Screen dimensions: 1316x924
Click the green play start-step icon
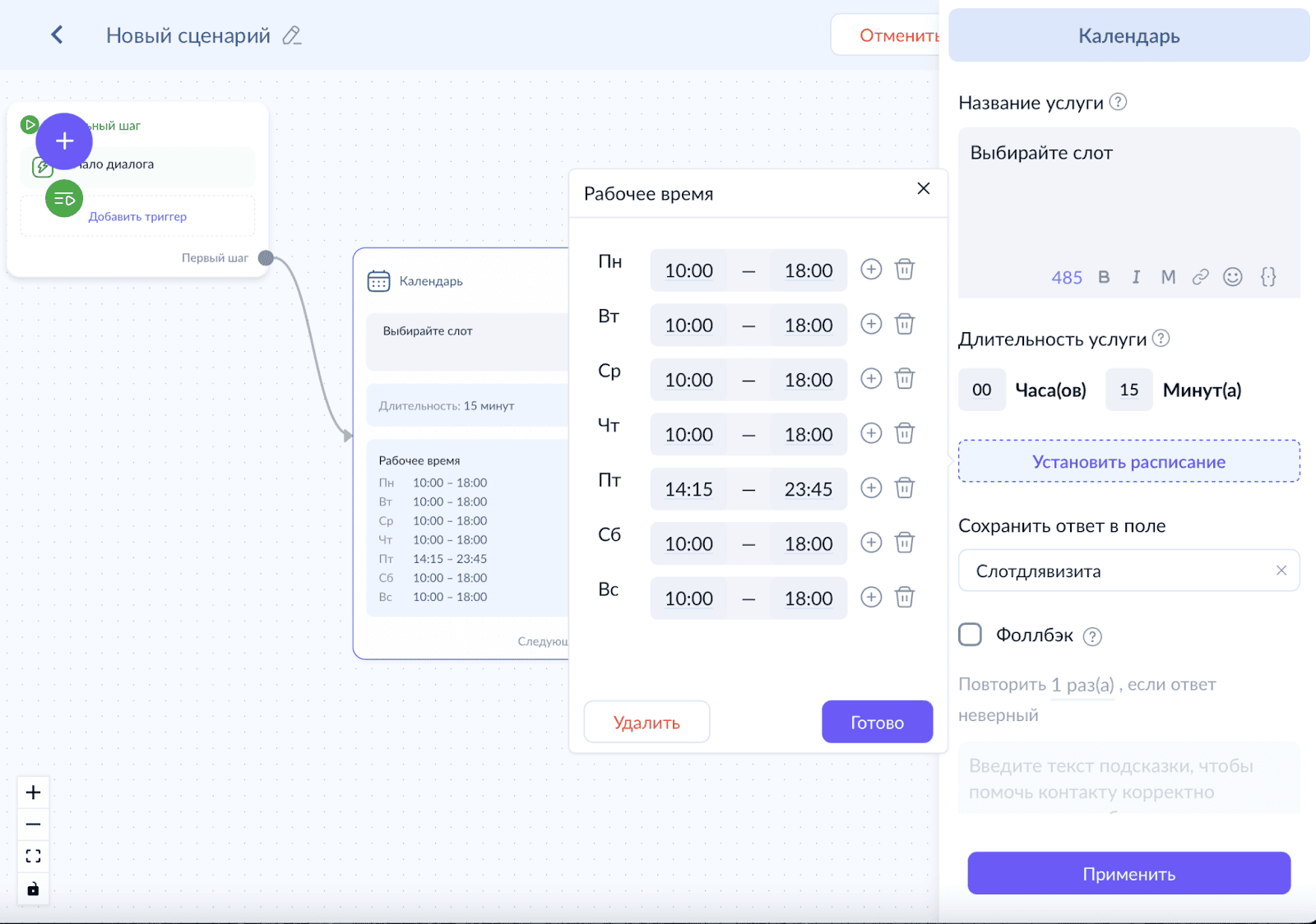coord(30,125)
